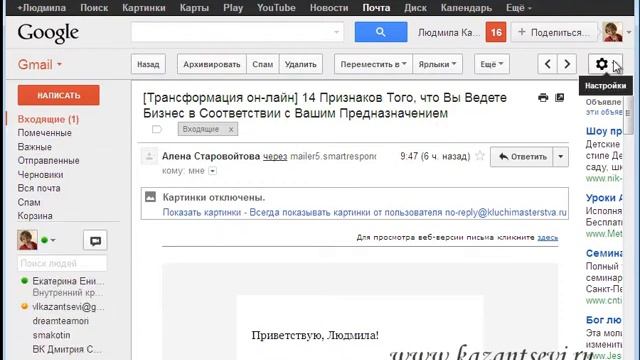
Task: Click the red НАПИСАТЬ compose button
Action: [58, 95]
